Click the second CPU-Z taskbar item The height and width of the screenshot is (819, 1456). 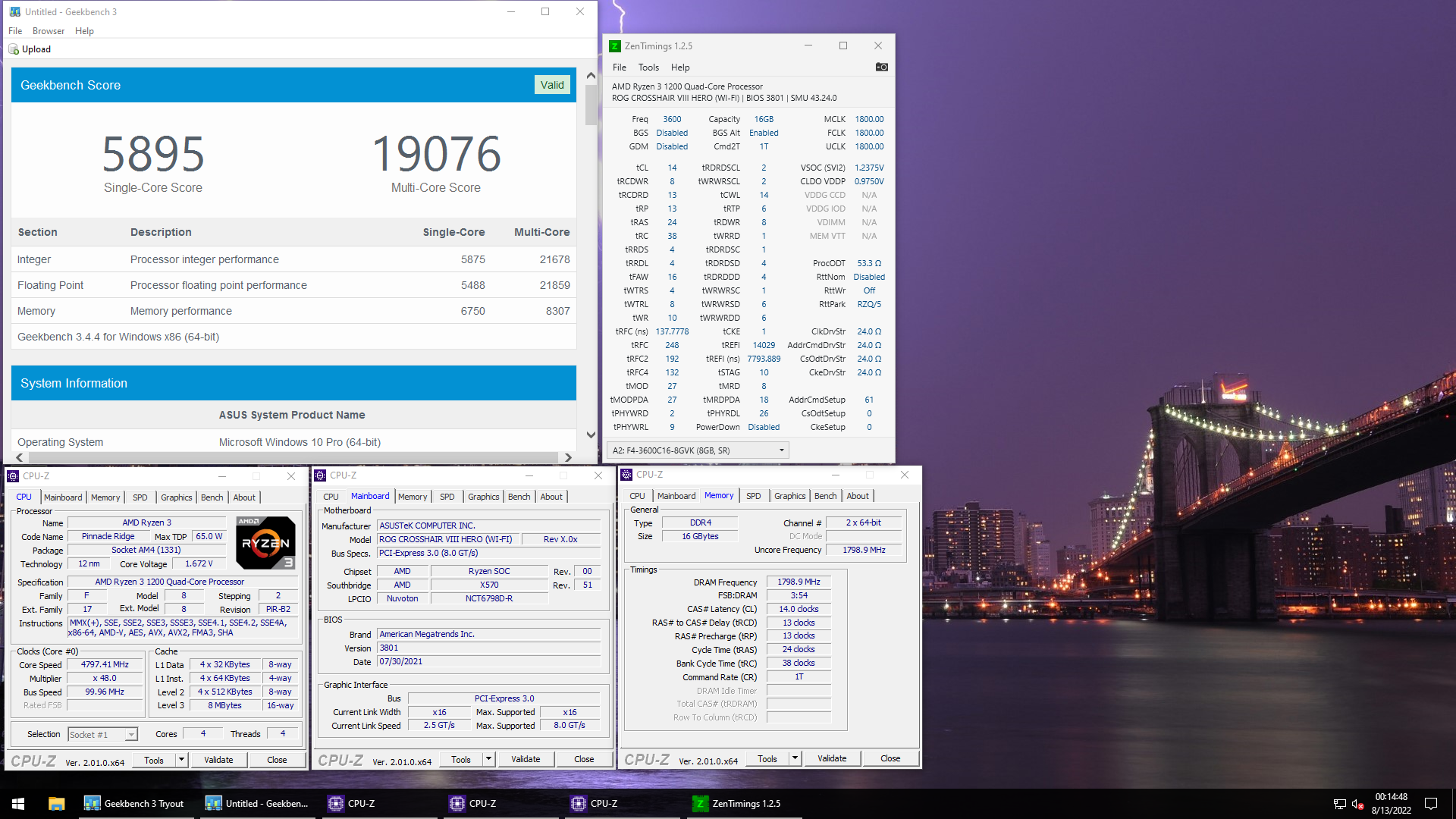click(500, 803)
